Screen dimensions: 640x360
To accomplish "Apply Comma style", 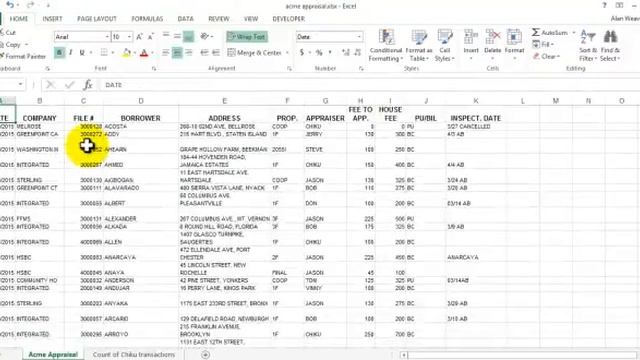I will tap(330, 53).
